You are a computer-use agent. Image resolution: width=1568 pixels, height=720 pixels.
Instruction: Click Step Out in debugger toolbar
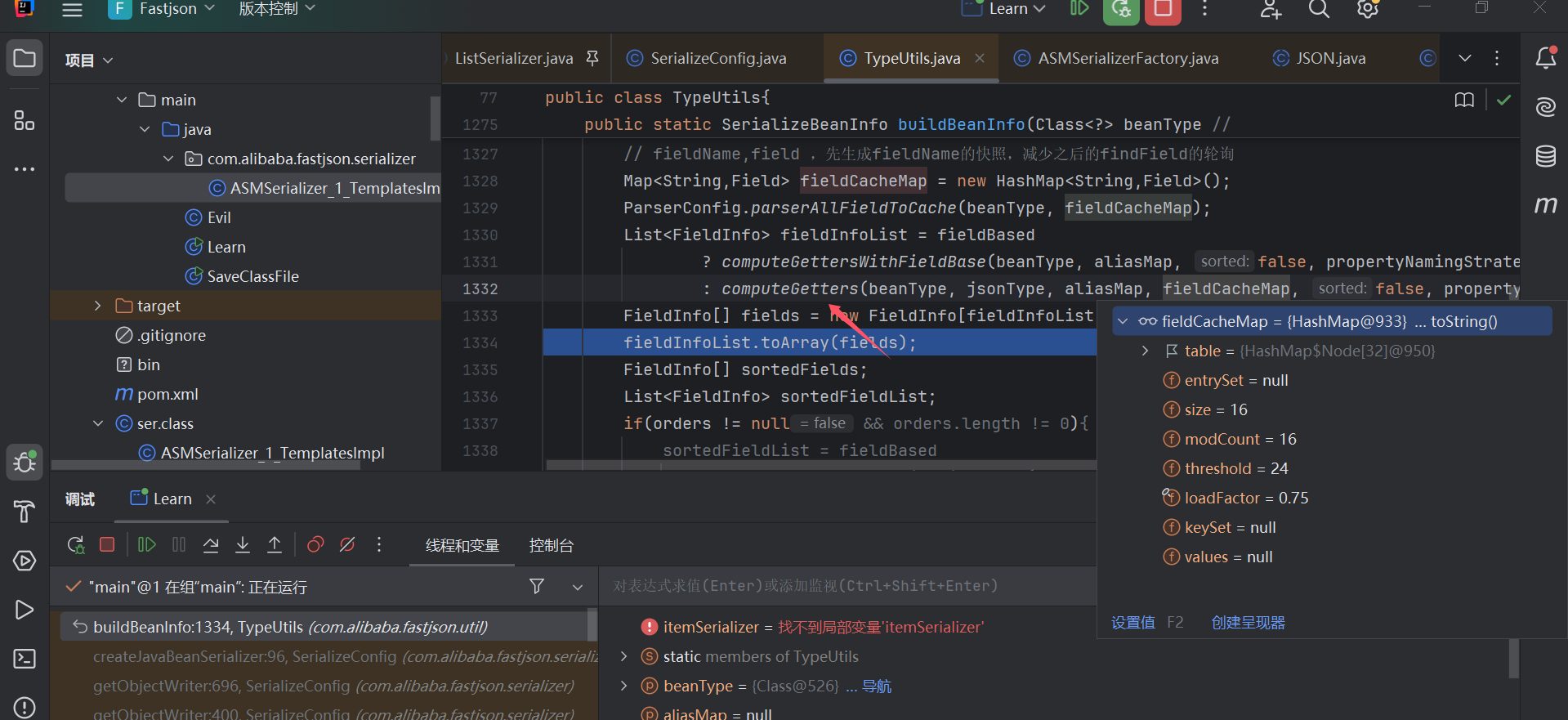pyautogui.click(x=275, y=545)
